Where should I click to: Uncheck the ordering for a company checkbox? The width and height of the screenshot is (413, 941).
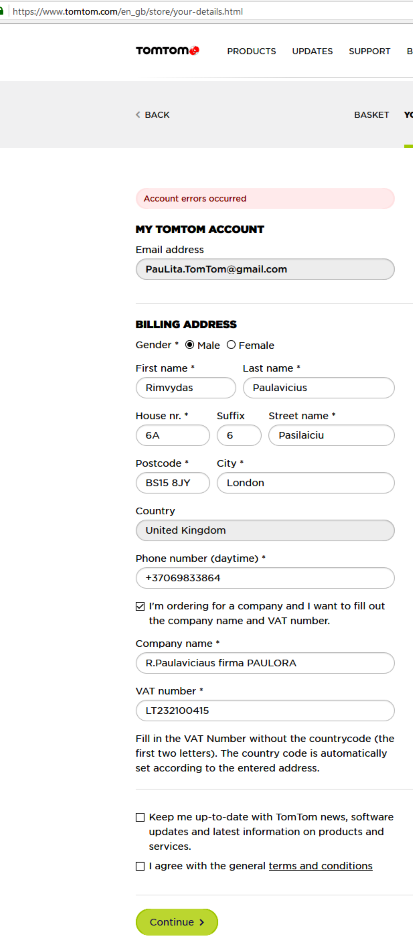(x=140, y=606)
